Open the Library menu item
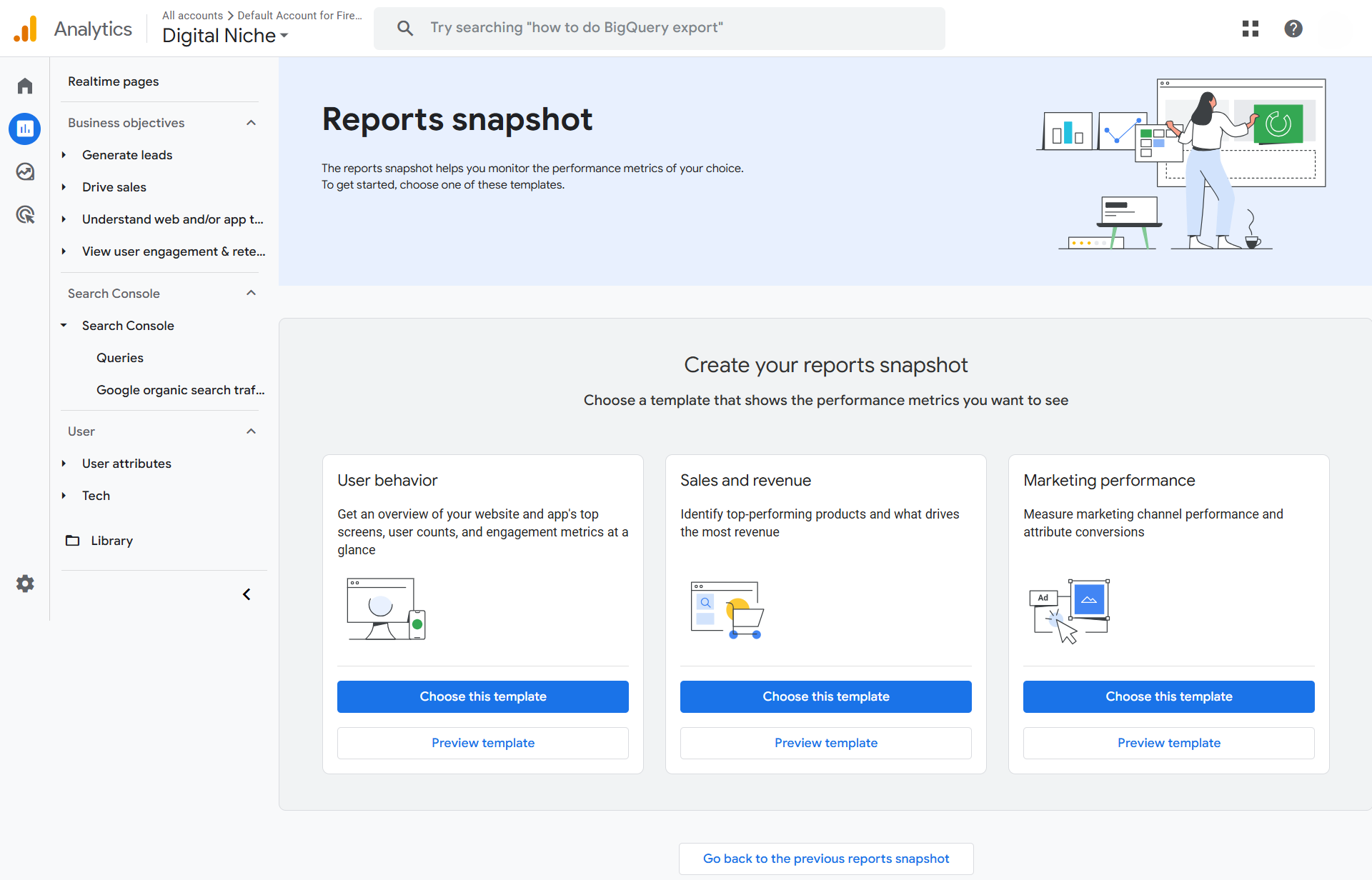 click(x=111, y=541)
